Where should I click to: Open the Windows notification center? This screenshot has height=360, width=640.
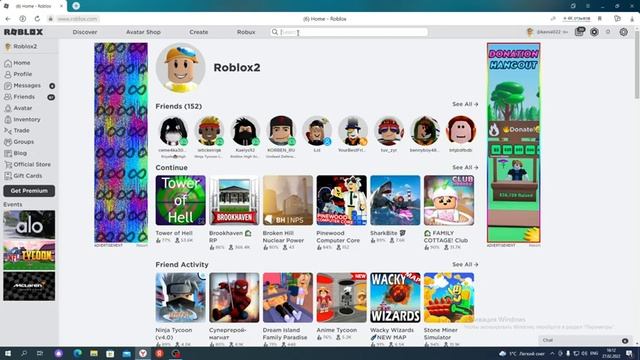coord(630,353)
